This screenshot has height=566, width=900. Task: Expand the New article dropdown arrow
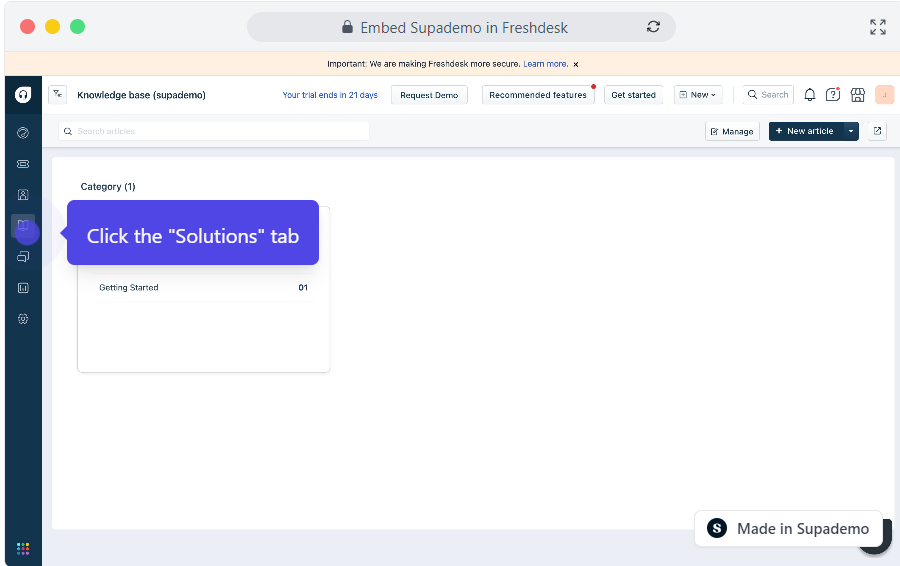tap(851, 131)
